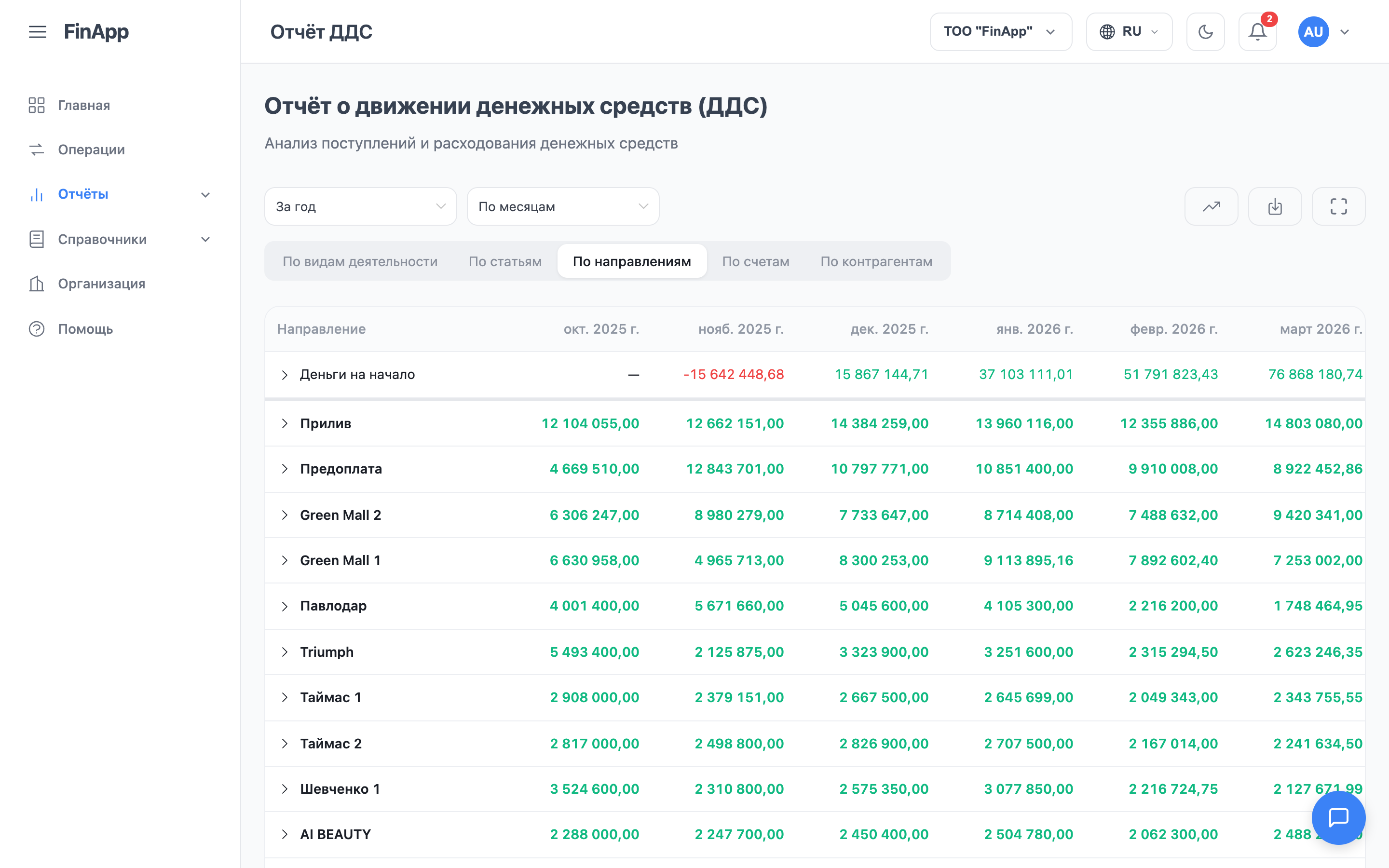Navigate to Организация page

point(102,284)
